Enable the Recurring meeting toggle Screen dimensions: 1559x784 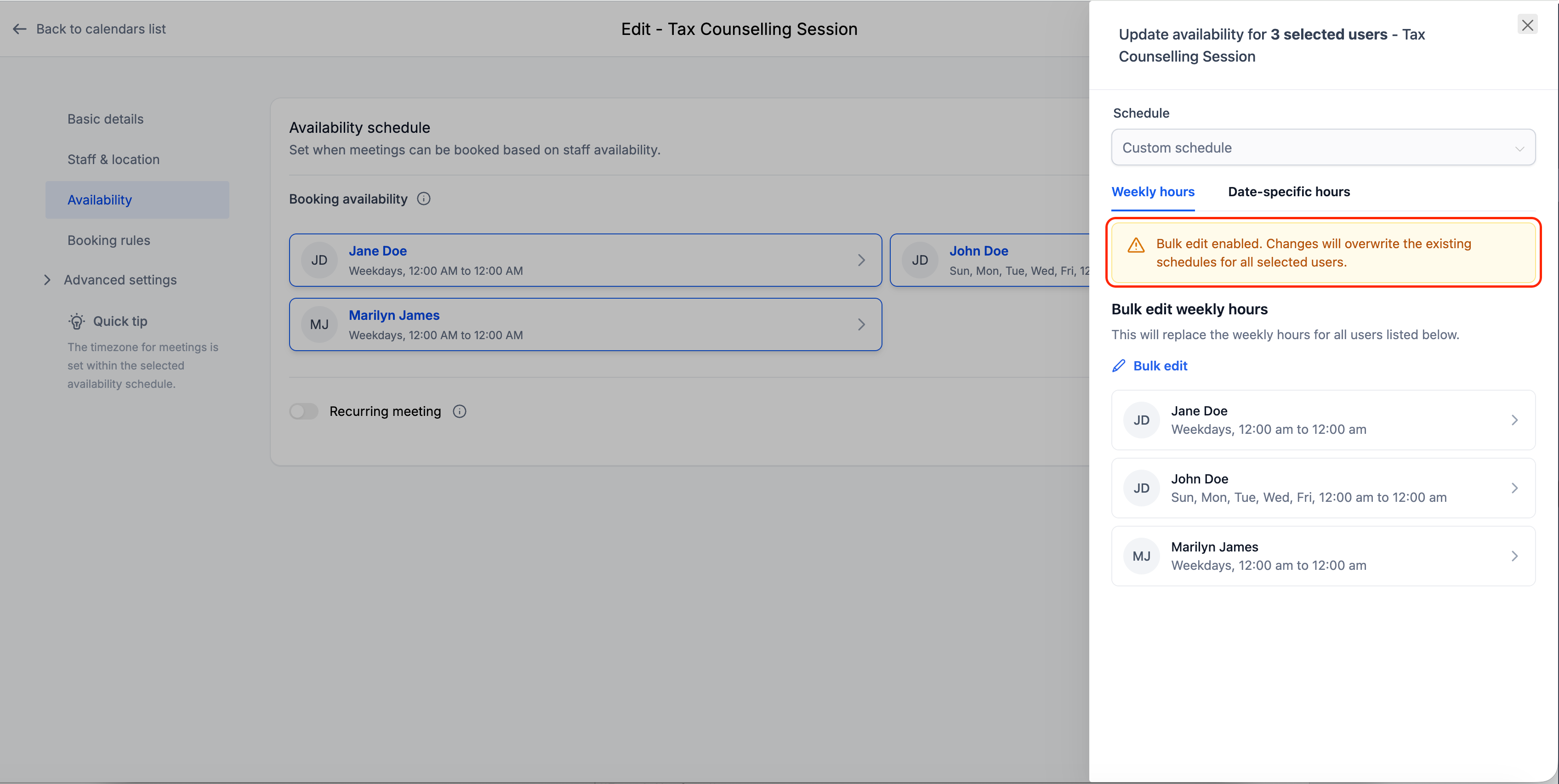click(304, 411)
